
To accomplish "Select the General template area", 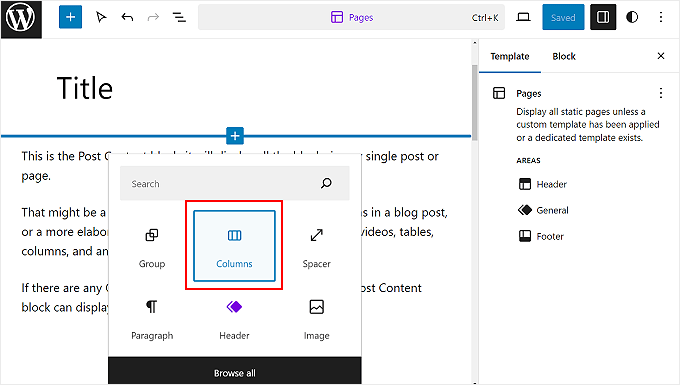I will pos(543,210).
